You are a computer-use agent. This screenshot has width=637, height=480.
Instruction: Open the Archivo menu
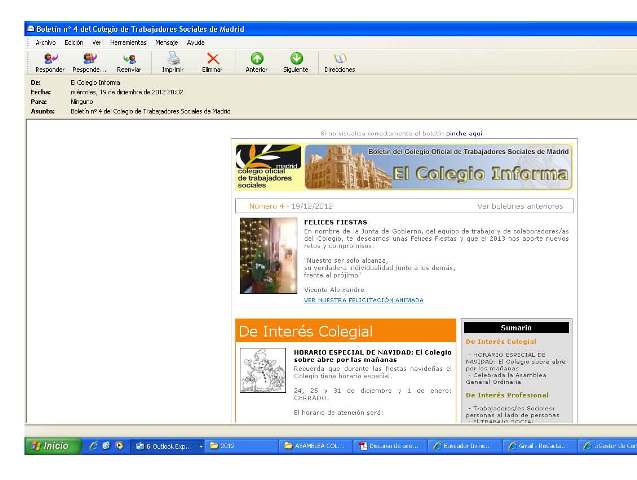click(46, 42)
